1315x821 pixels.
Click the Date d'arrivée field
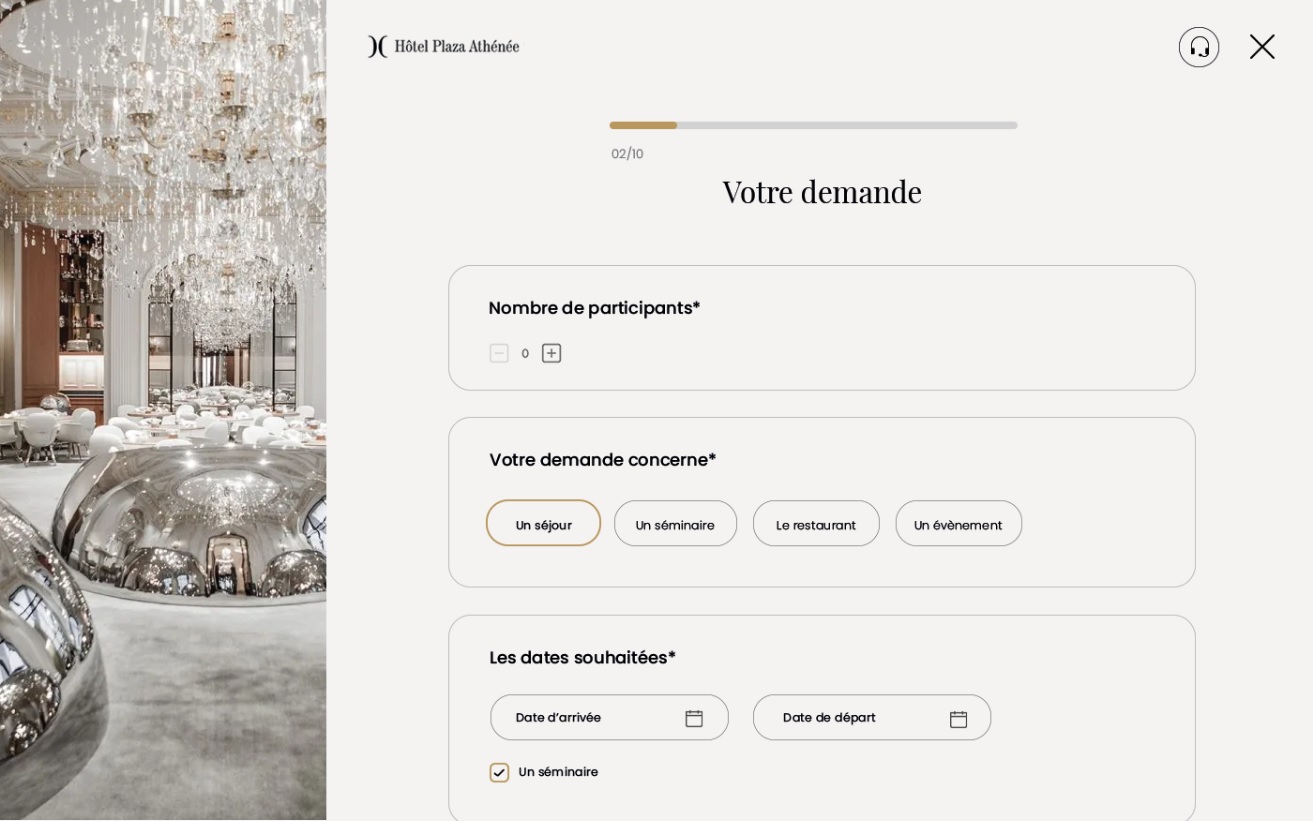point(609,717)
